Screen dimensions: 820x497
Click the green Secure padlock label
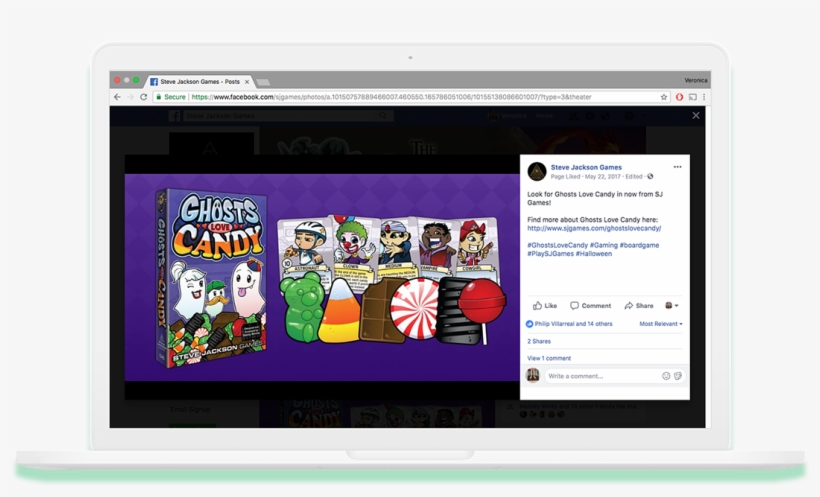pos(170,97)
